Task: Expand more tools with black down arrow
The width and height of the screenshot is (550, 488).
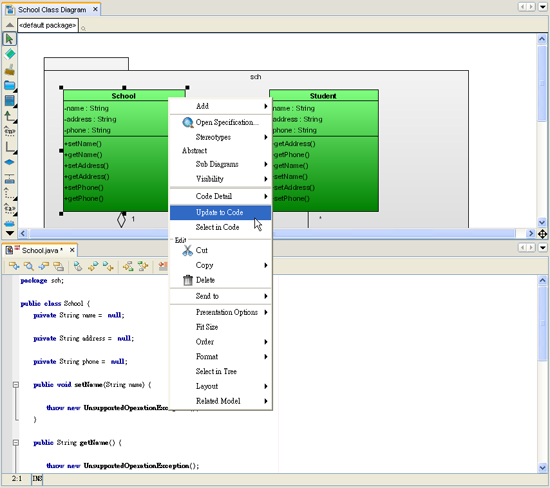Action: (10, 233)
